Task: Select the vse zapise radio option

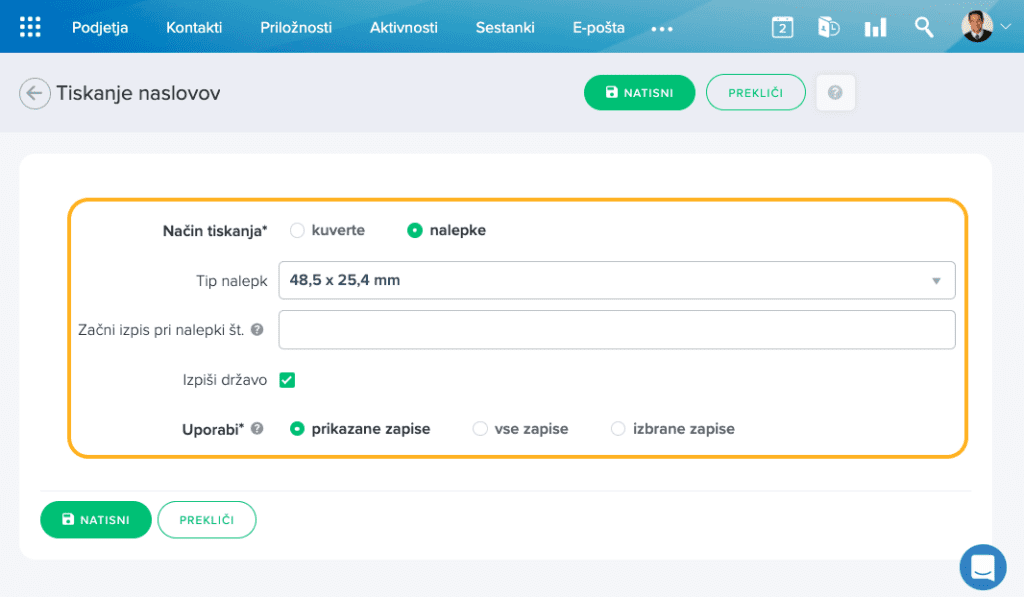Action: coord(480,429)
